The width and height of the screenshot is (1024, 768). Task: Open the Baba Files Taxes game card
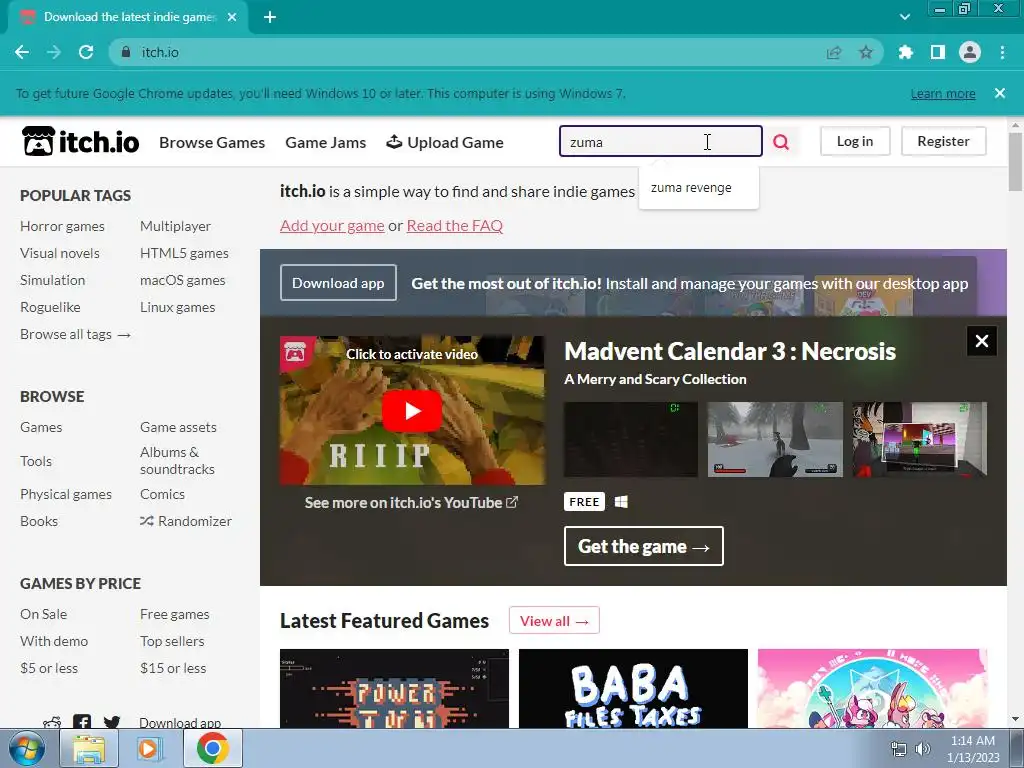[633, 688]
